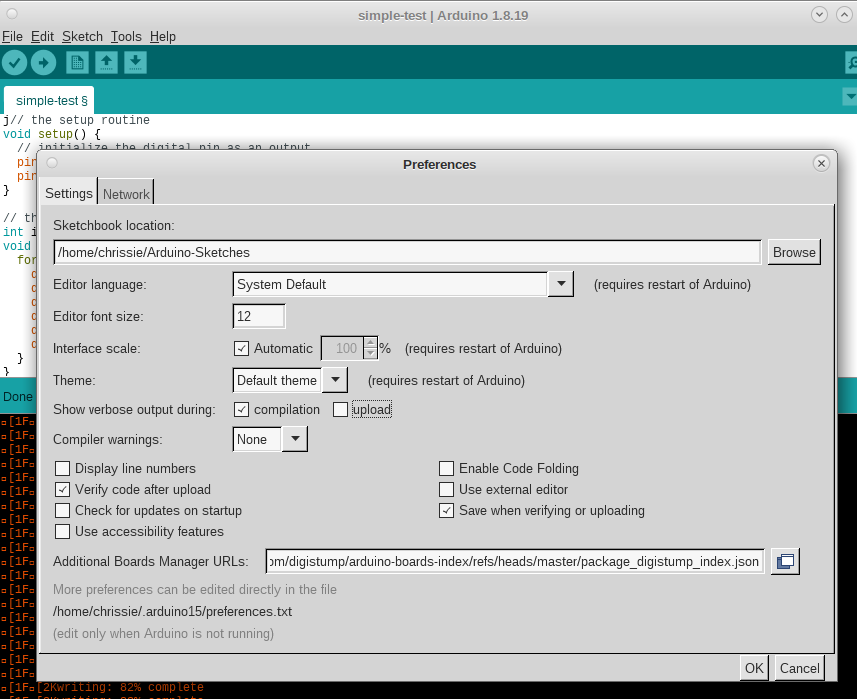This screenshot has height=699, width=857.
Task: Click the Editor font size field
Action: coord(259,316)
